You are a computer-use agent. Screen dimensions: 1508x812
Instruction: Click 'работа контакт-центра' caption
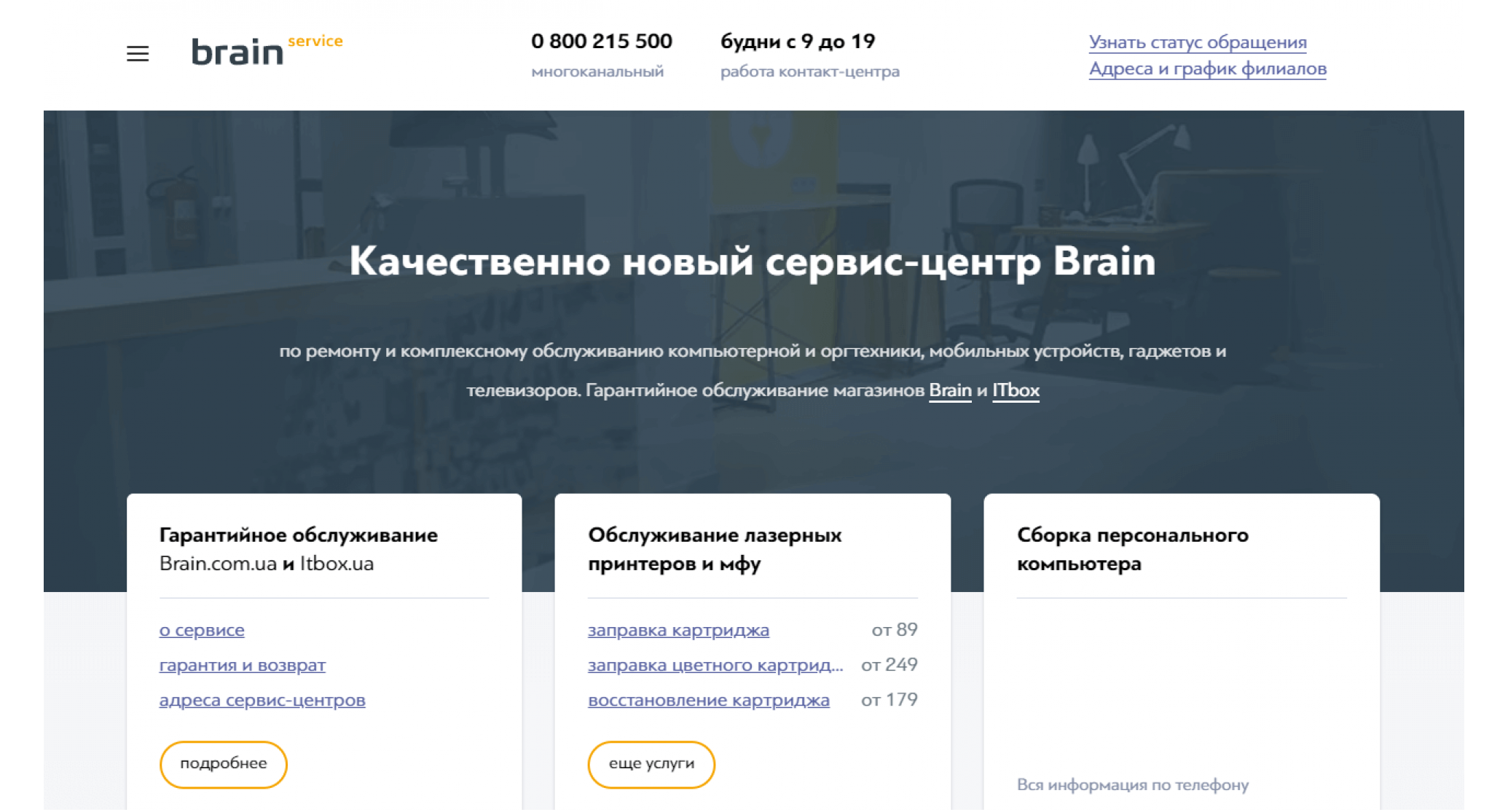coord(810,71)
